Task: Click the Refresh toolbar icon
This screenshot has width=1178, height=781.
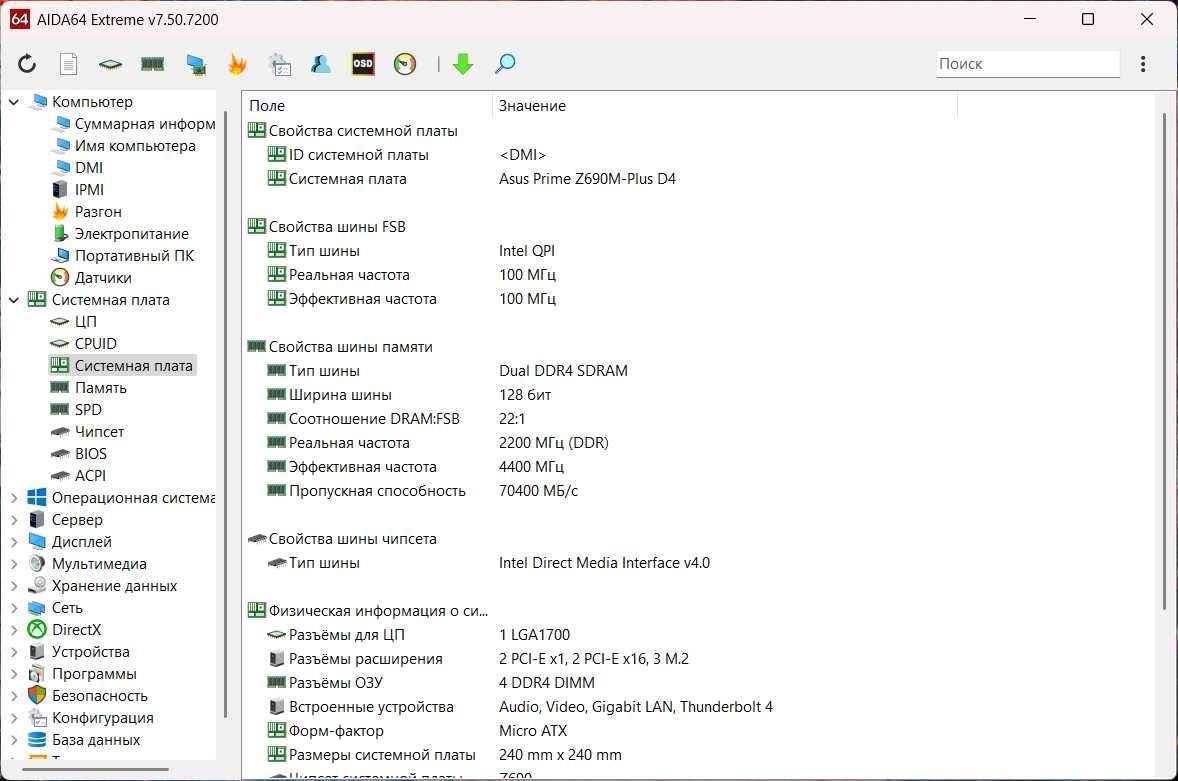Action: [x=27, y=64]
